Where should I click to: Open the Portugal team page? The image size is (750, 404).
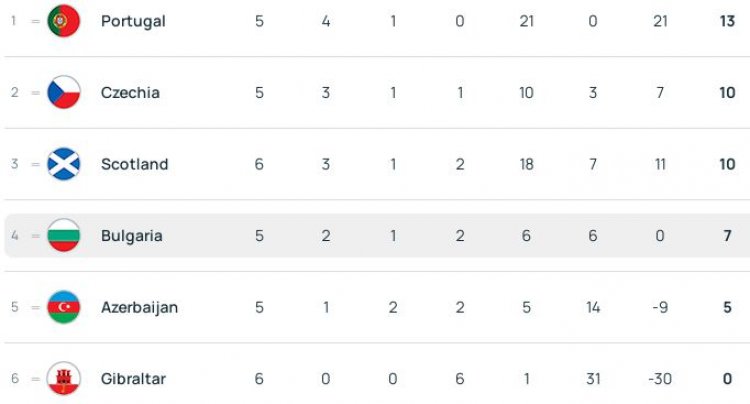[133, 21]
